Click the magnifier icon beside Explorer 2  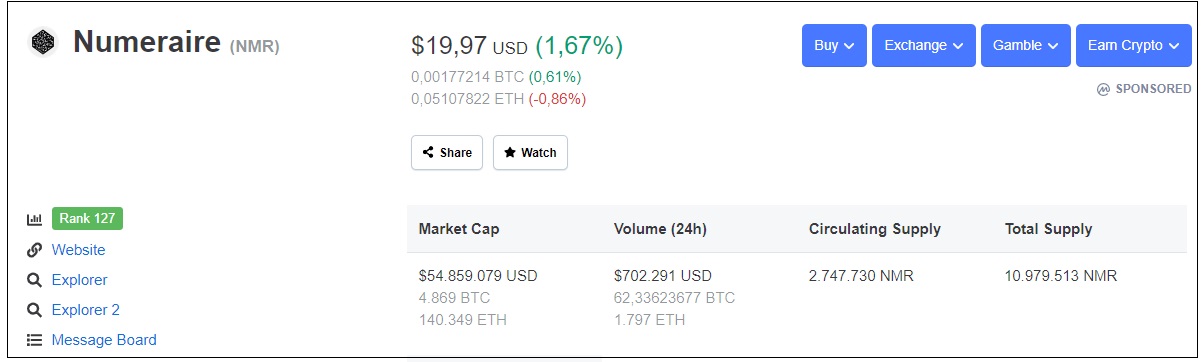coord(34,310)
